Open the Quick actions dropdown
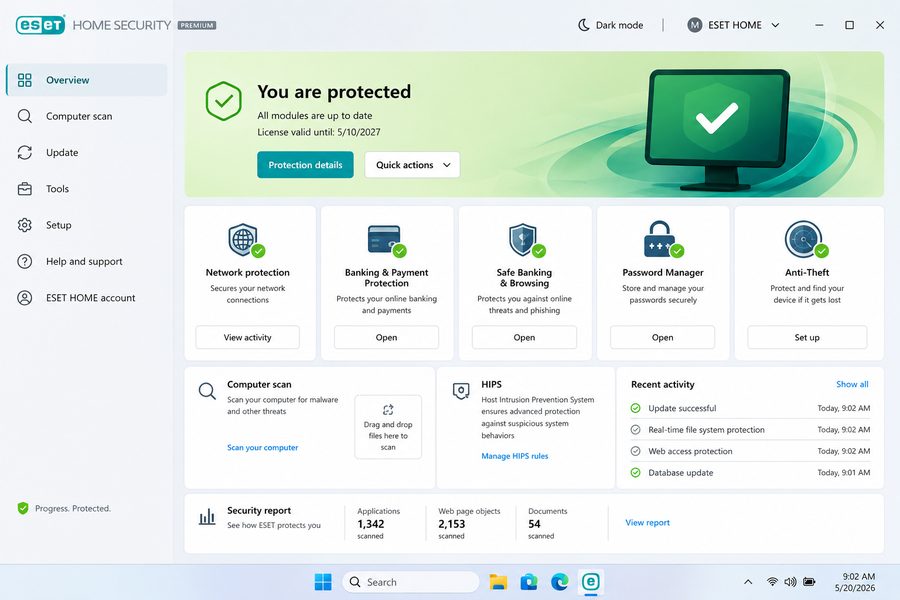This screenshot has height=600, width=900. tap(412, 165)
